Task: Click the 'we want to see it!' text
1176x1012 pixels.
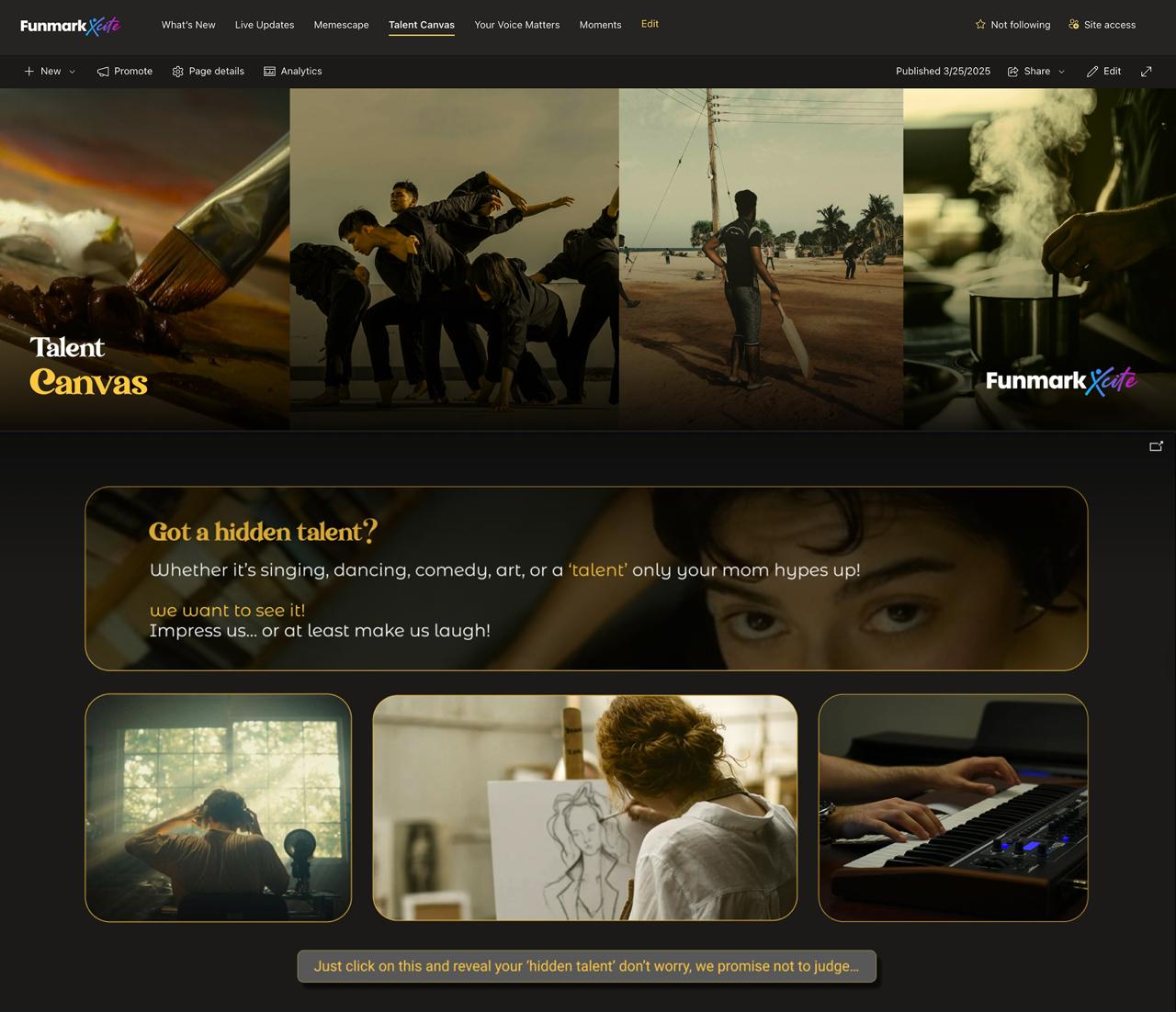Action: 227,610
